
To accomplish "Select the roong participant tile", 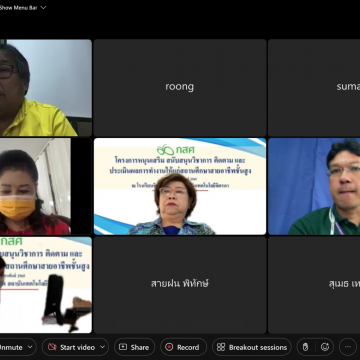I will [180, 88].
